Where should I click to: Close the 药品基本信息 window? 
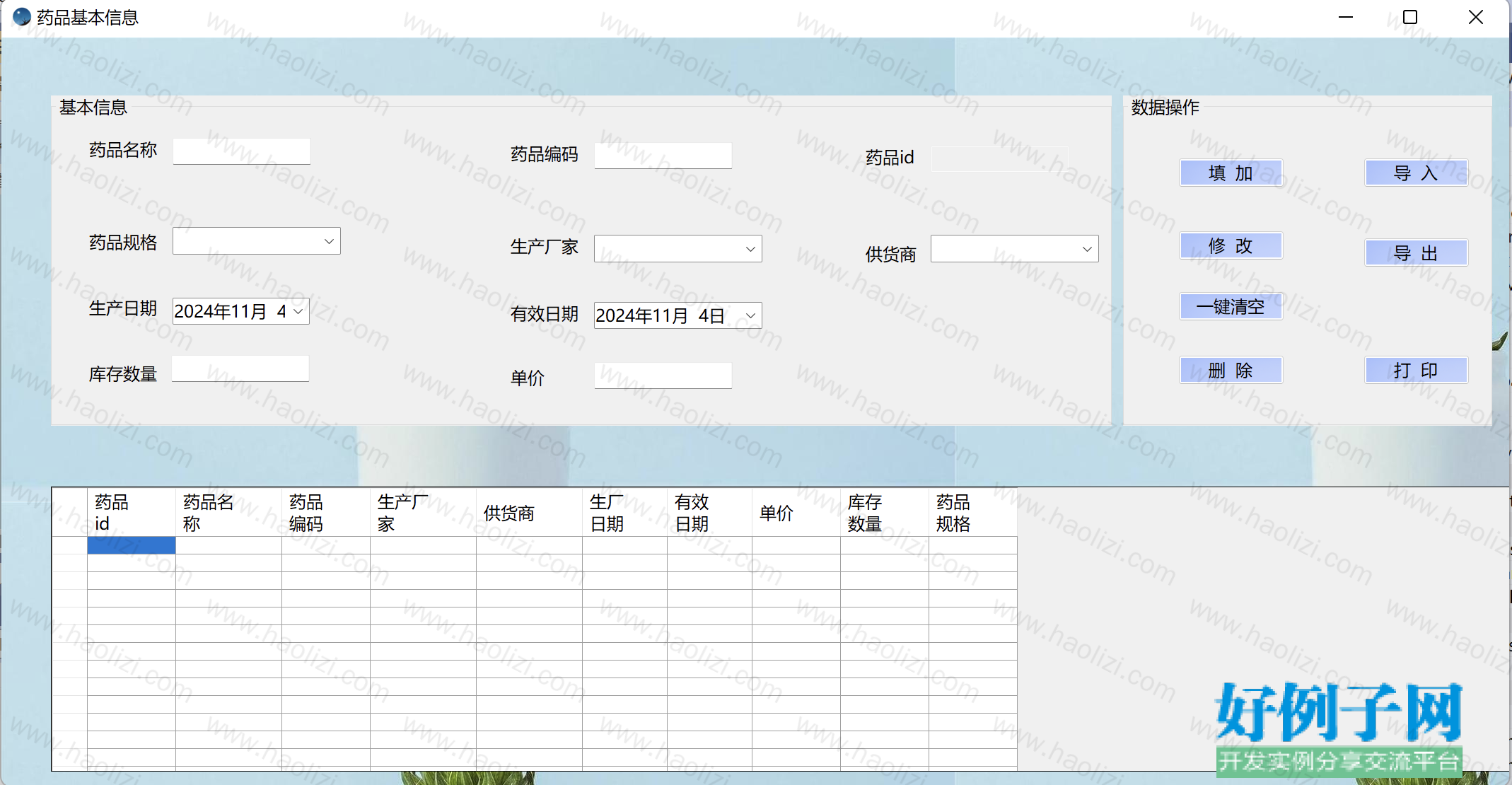[1476, 17]
